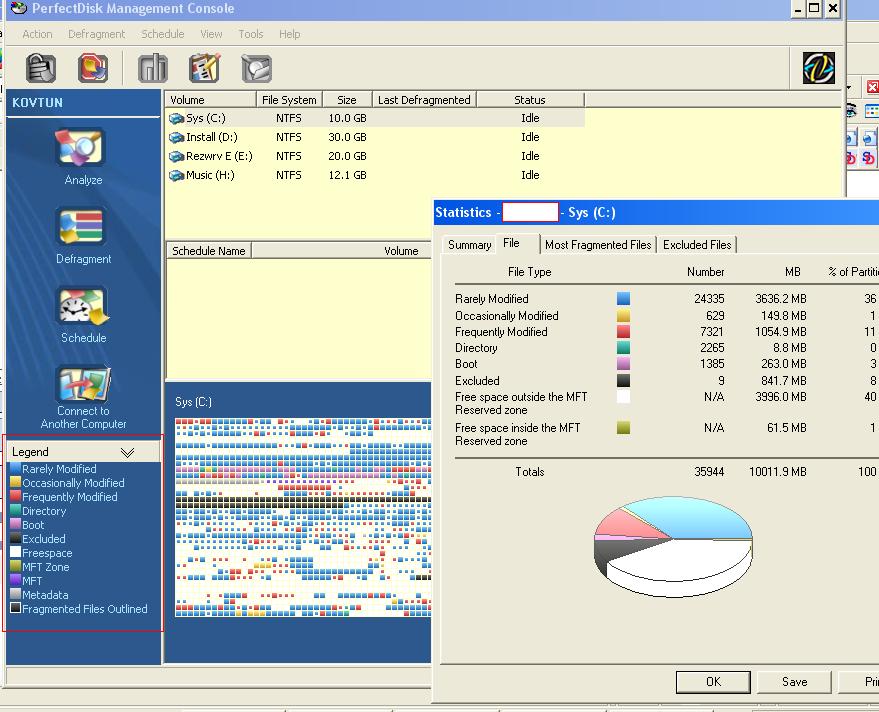Click the File Type column heading
Viewport: 879px width, 712px height.
point(529,272)
